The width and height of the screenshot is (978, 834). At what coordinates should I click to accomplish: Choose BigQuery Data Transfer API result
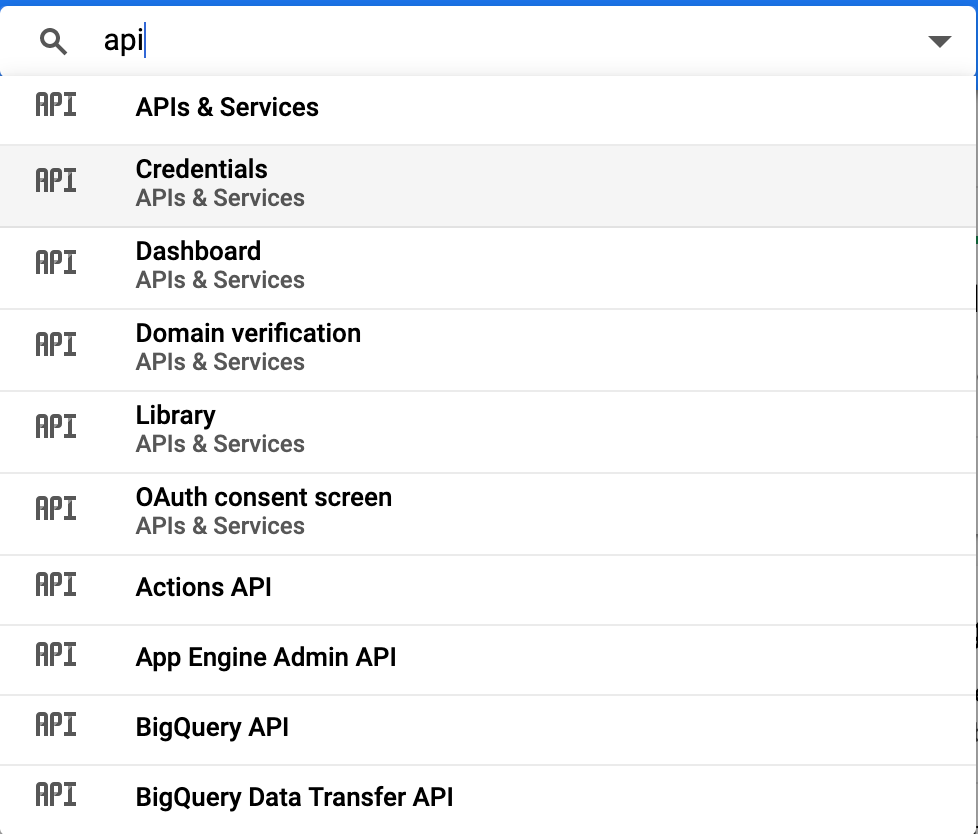(x=488, y=799)
